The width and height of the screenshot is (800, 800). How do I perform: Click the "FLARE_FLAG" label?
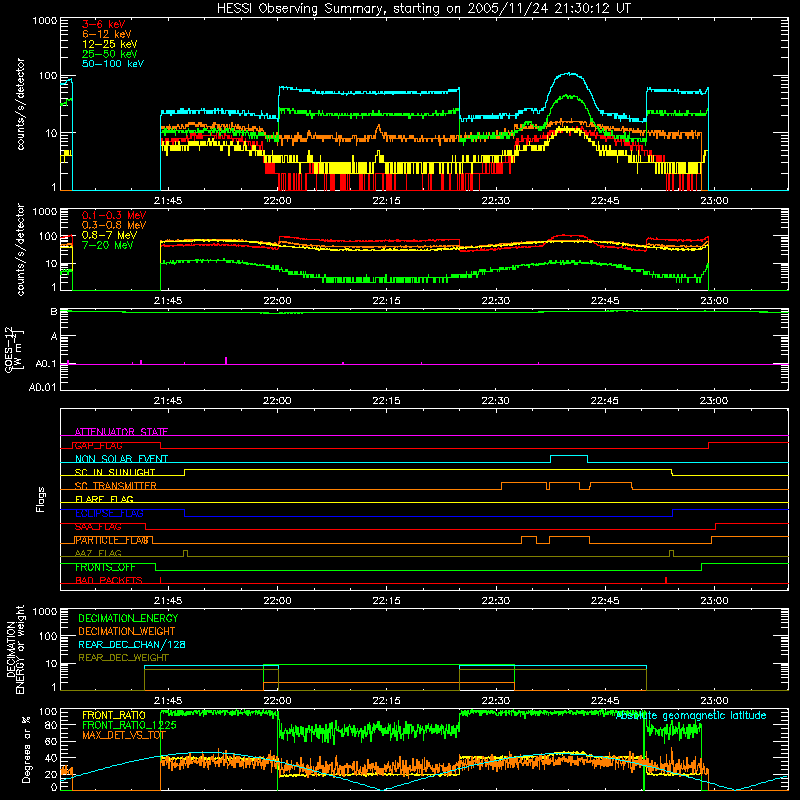(104, 499)
